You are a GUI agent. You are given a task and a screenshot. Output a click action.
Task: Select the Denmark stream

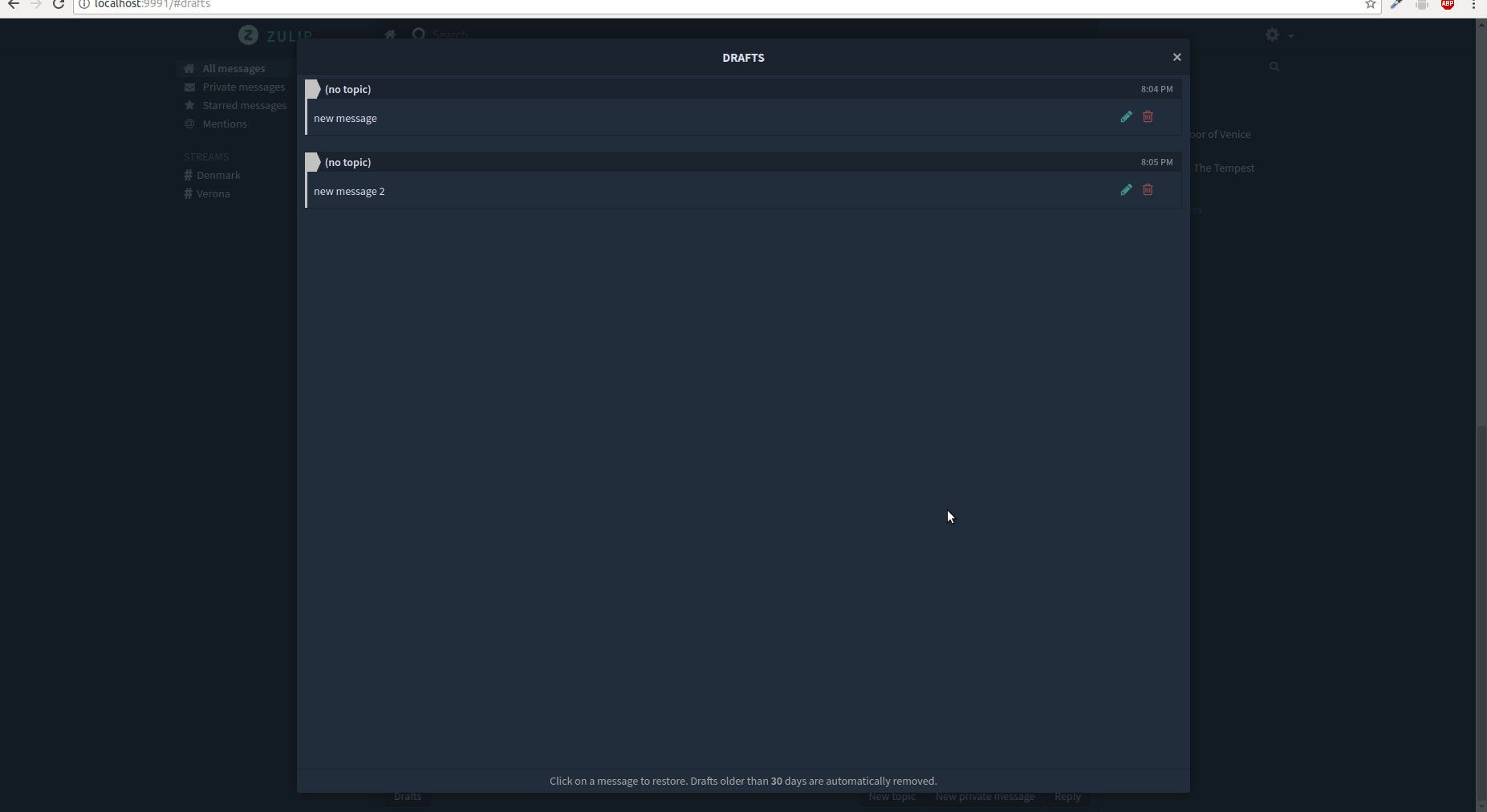pyautogui.click(x=218, y=175)
